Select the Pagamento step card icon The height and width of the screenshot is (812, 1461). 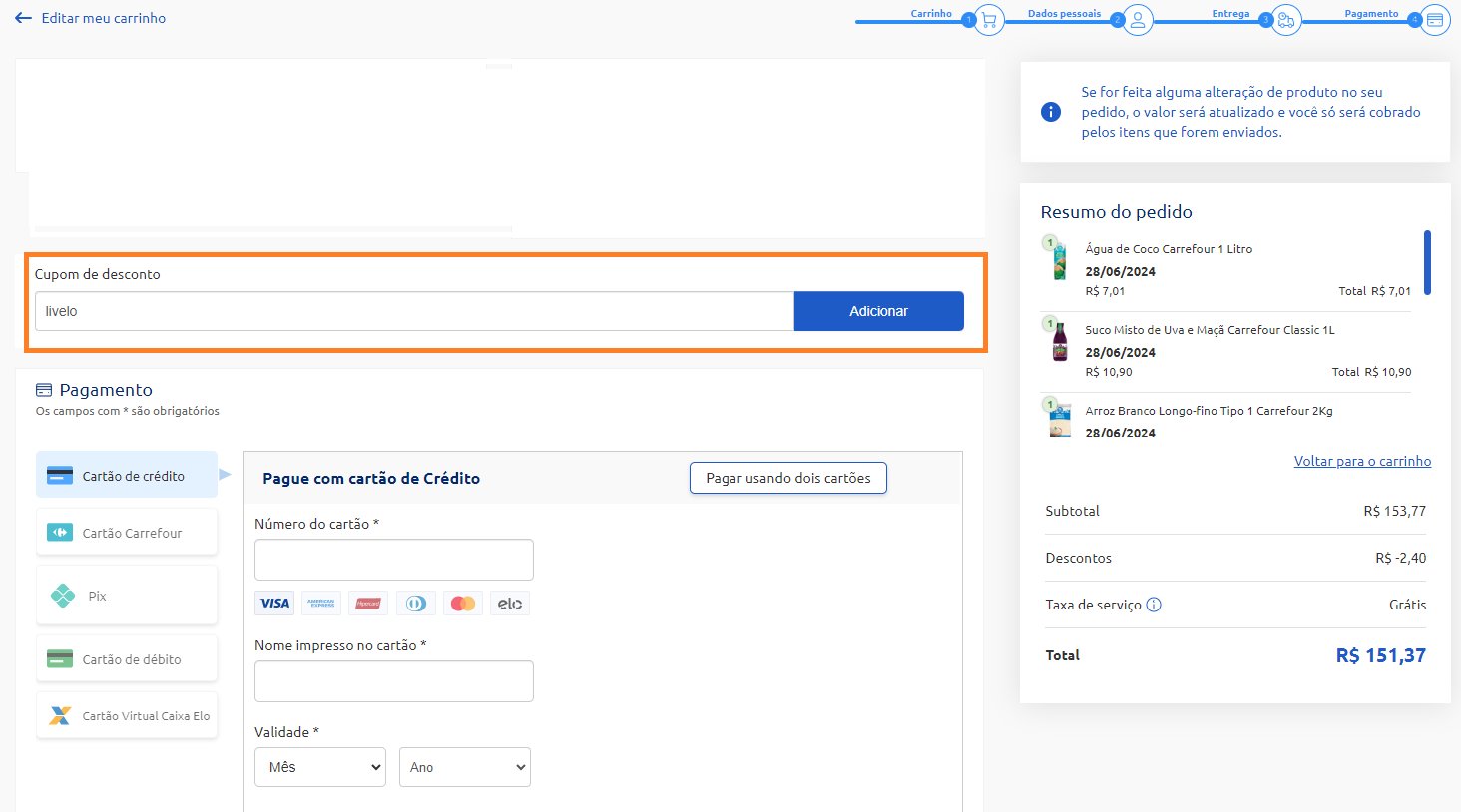[x=1435, y=20]
